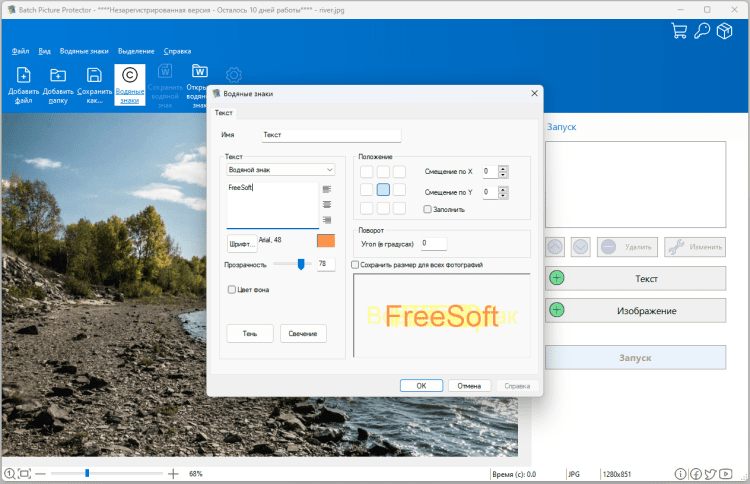Select the Текст tab in the dialog
750x484 pixels.
click(223, 113)
